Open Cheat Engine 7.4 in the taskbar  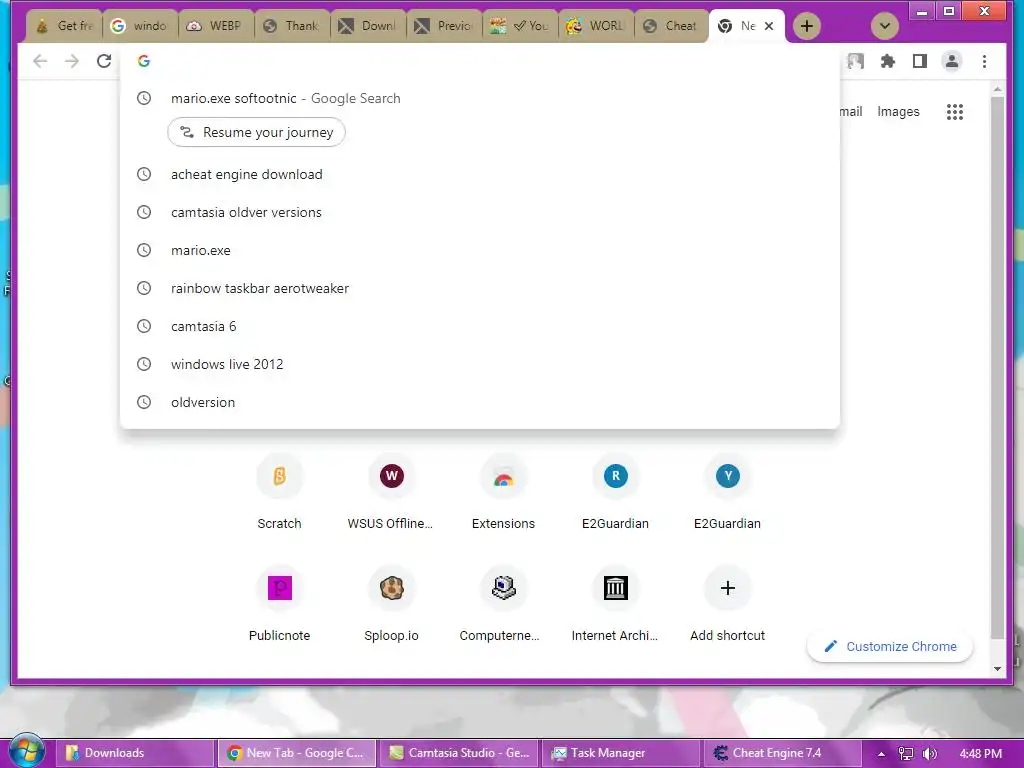pos(783,753)
